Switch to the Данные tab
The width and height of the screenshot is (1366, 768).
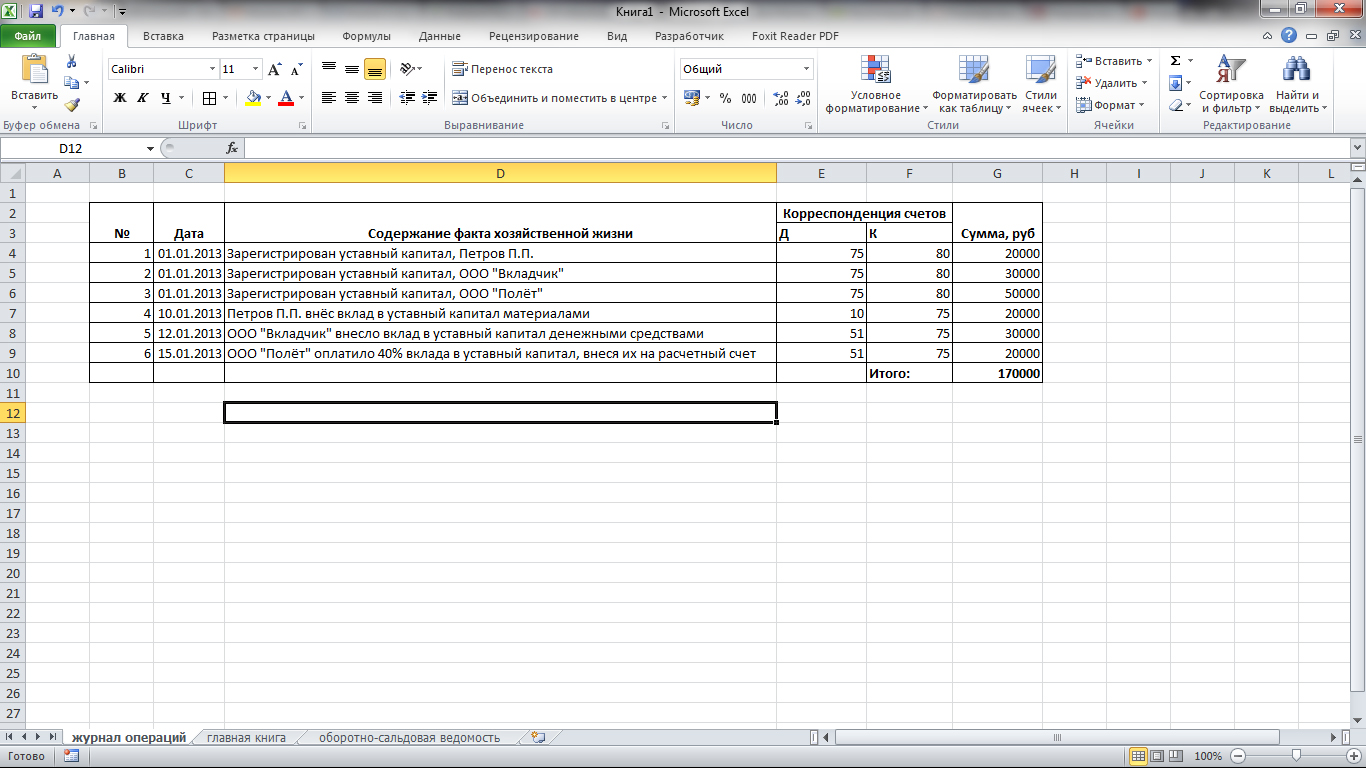click(440, 36)
